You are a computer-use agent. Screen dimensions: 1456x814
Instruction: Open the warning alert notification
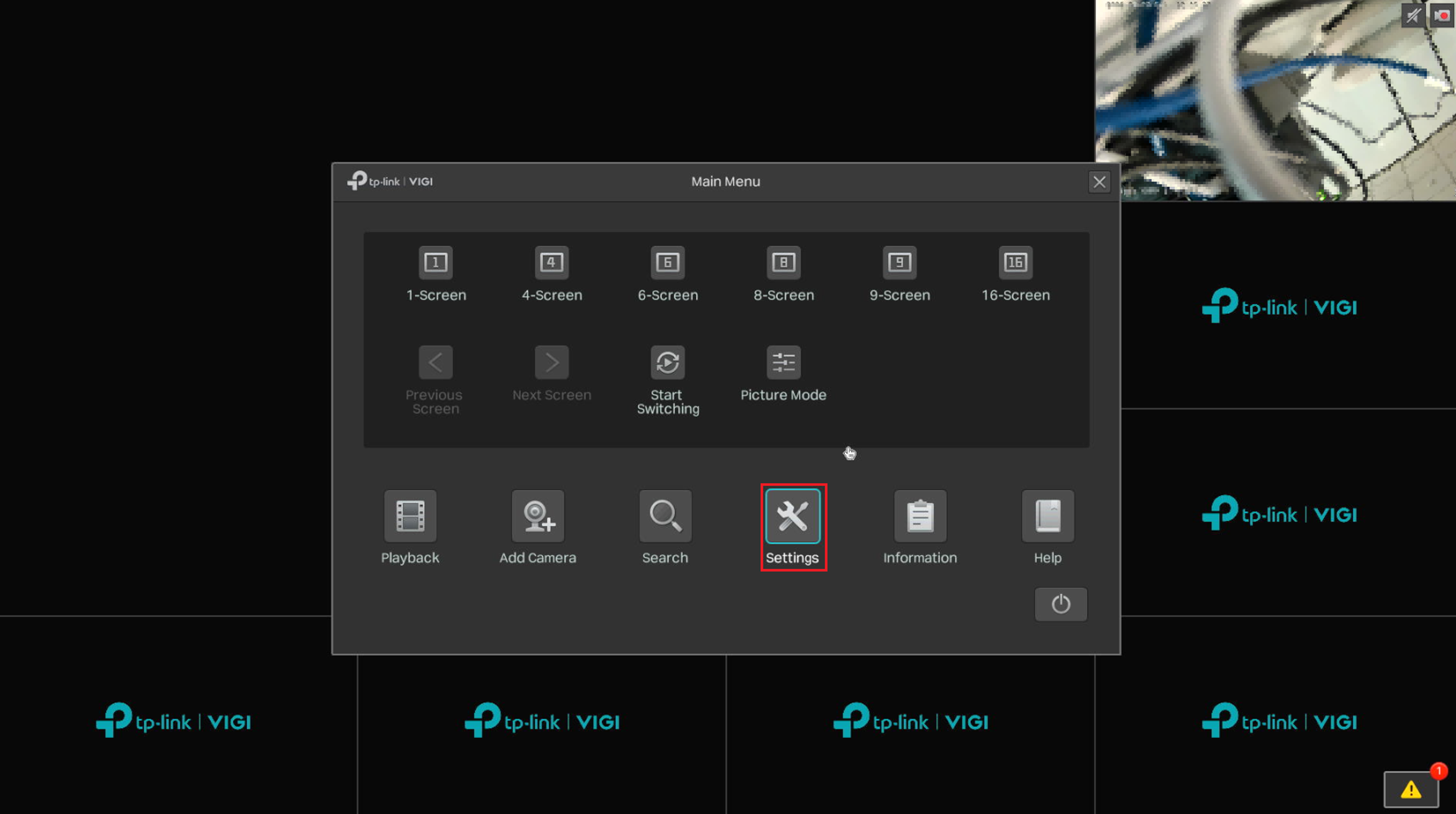pyautogui.click(x=1411, y=789)
